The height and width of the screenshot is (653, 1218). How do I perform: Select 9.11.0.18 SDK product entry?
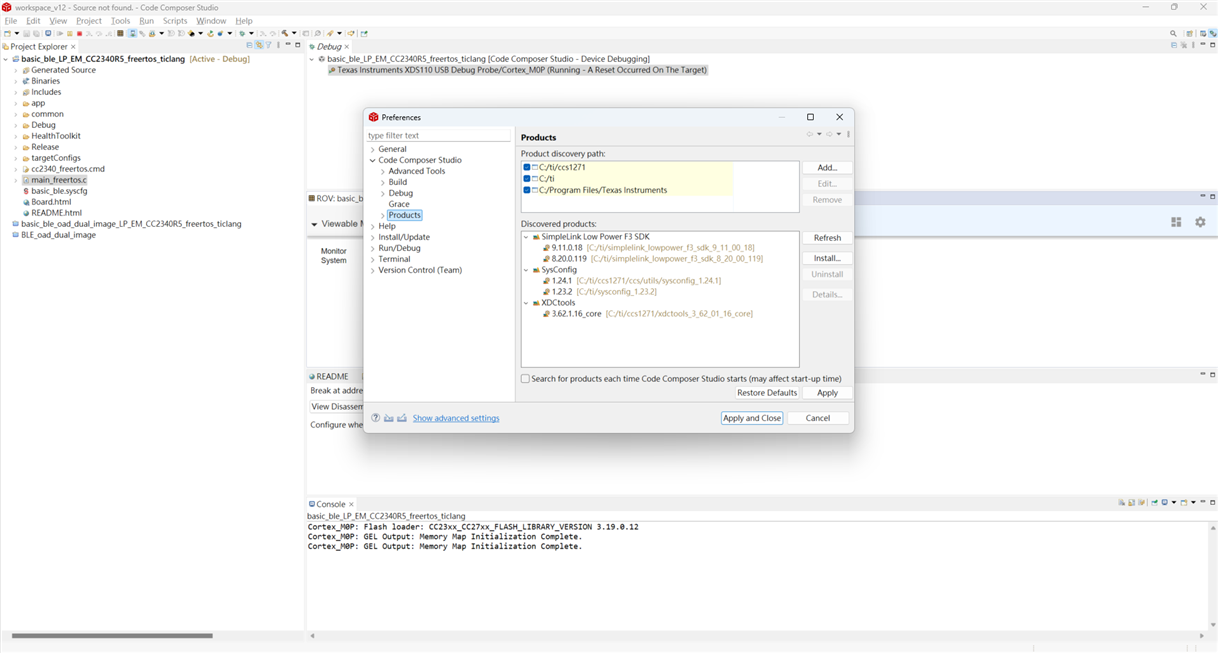tap(649, 248)
